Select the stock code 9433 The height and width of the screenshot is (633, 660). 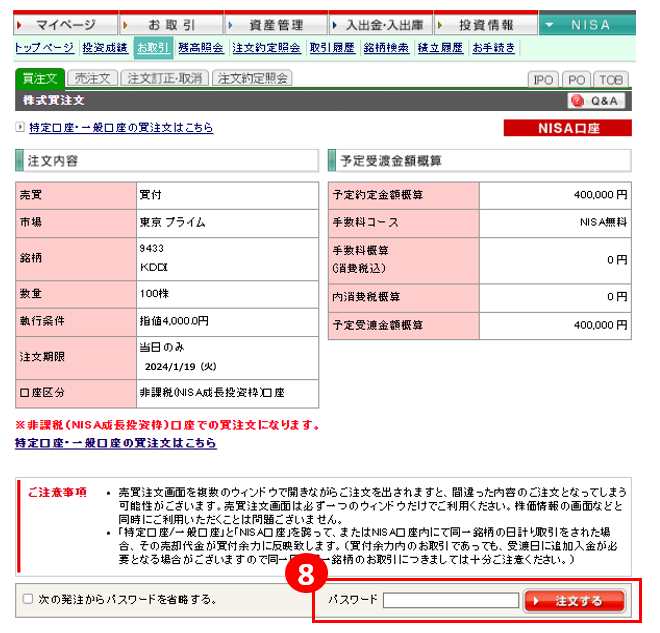pyautogui.click(x=152, y=248)
